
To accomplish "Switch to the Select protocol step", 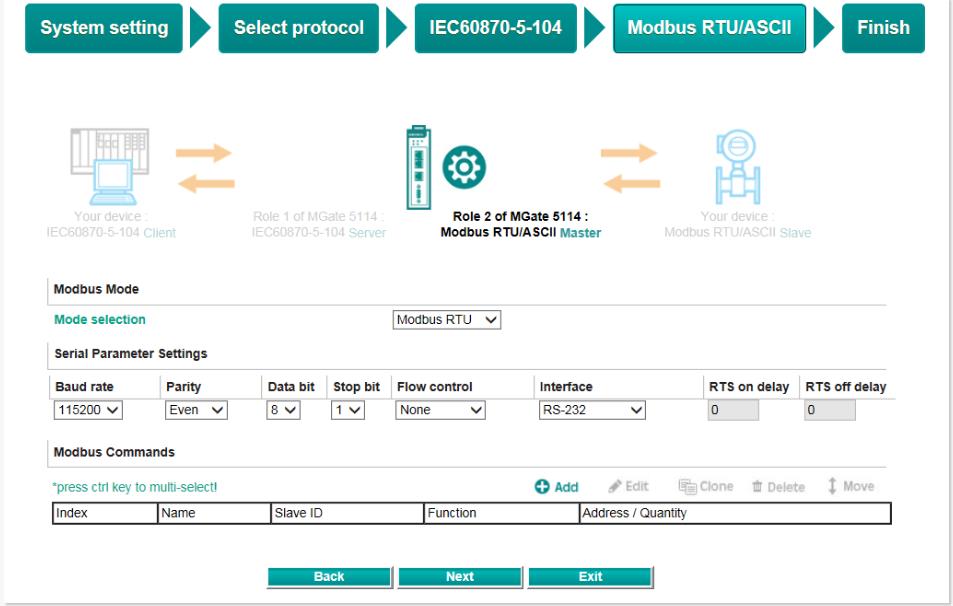I will (298, 28).
